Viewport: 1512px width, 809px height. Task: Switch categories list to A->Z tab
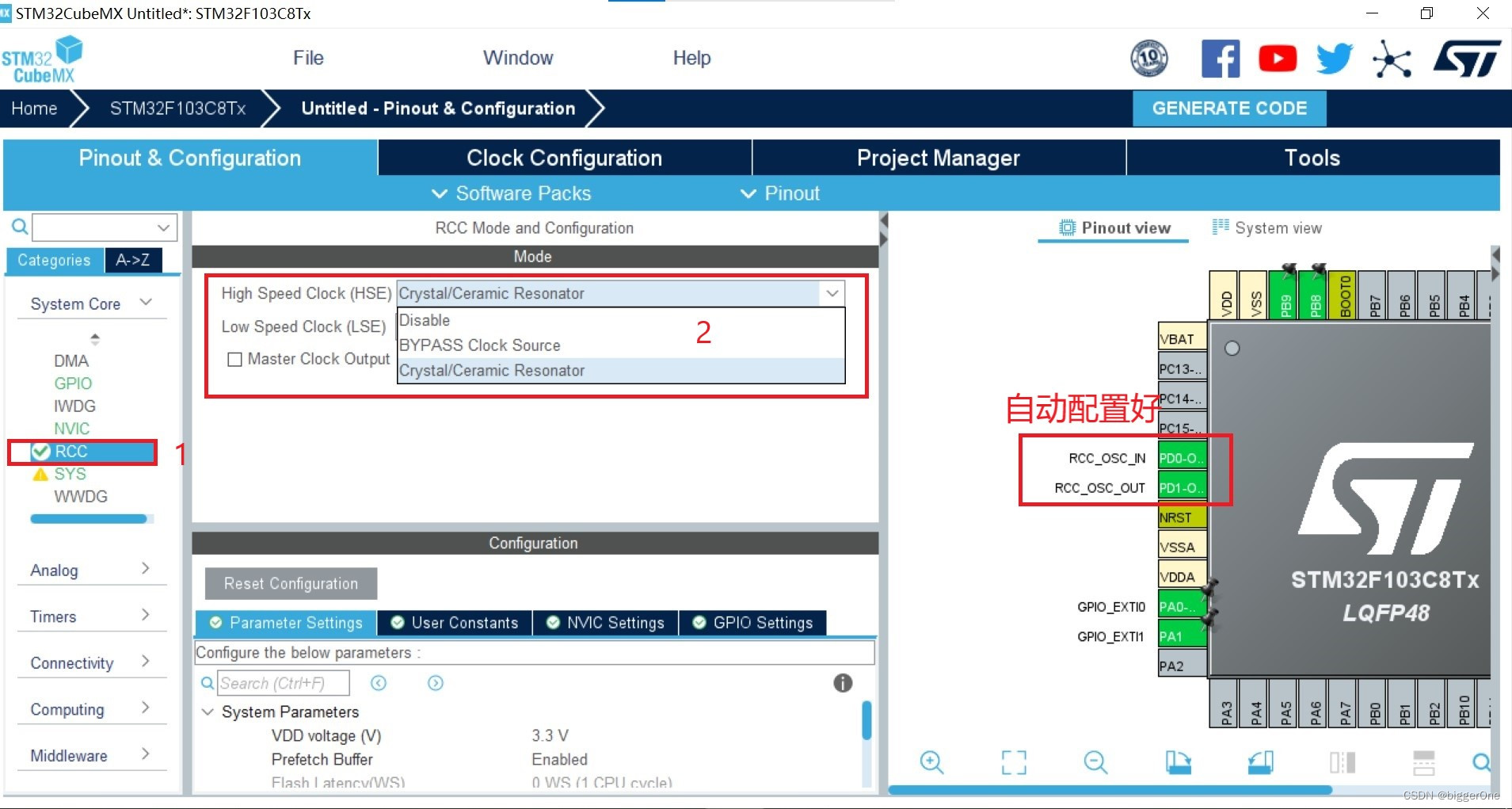(x=133, y=260)
